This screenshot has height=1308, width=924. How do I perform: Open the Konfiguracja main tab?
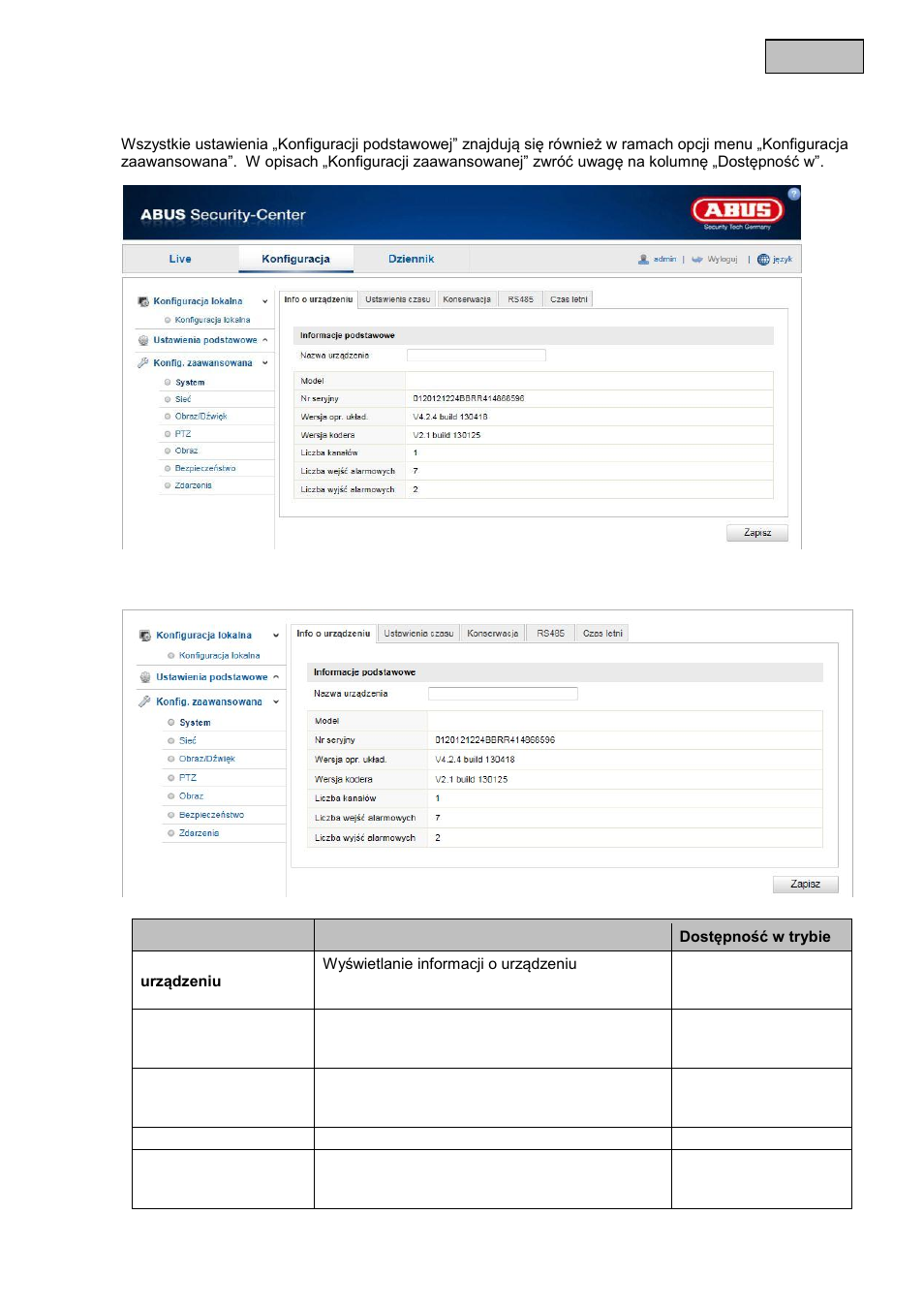pyautogui.click(x=295, y=259)
